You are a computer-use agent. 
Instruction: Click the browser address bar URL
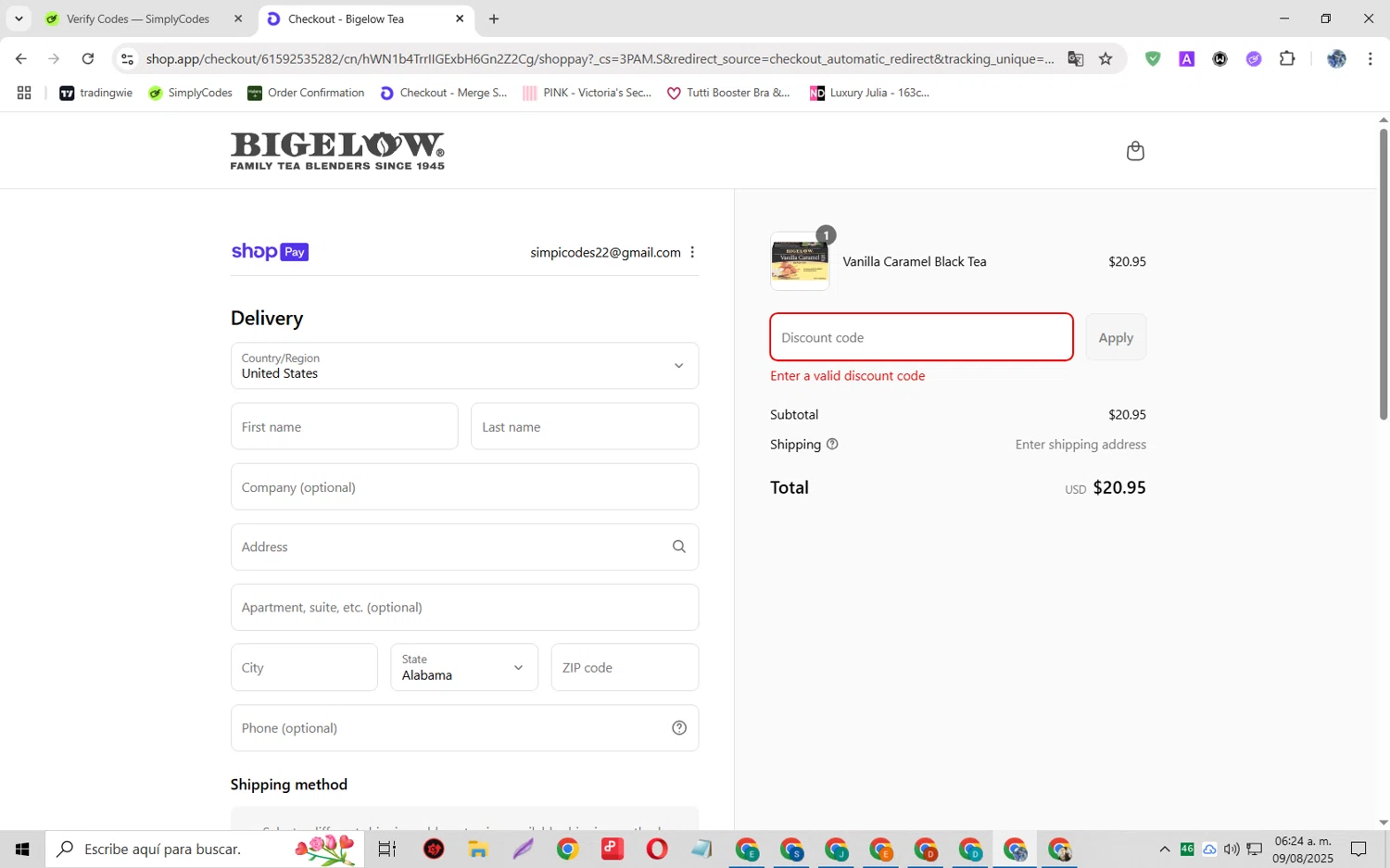pos(600,58)
